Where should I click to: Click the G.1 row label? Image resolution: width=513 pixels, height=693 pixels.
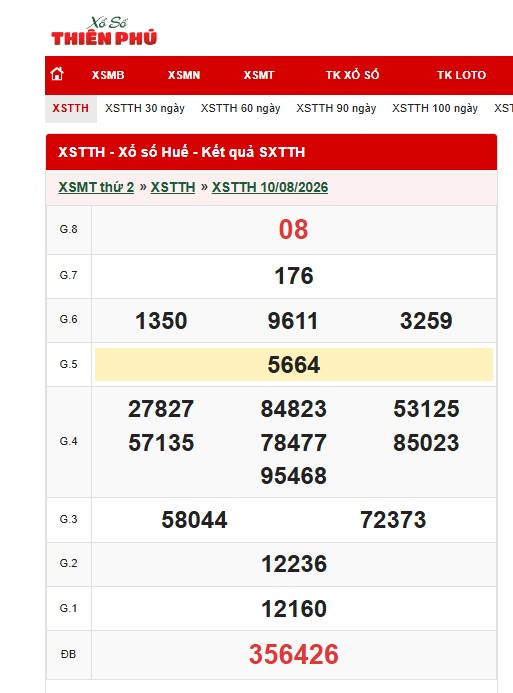(x=68, y=609)
